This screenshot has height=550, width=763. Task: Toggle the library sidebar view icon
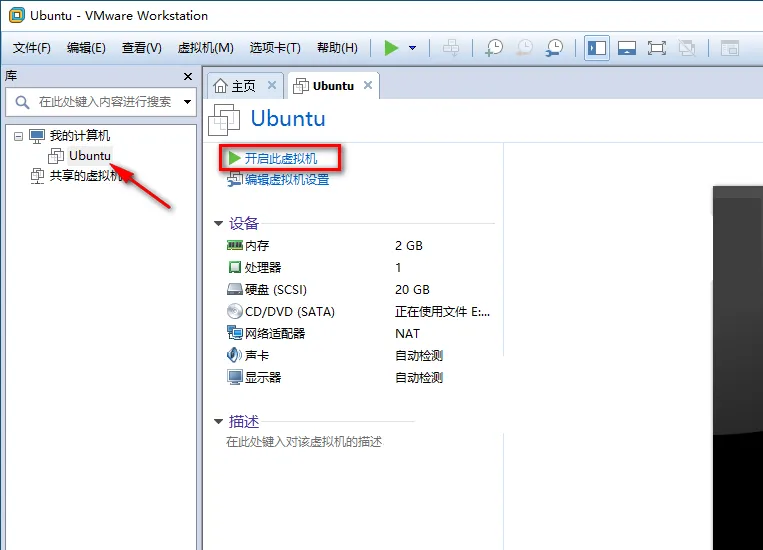click(x=597, y=48)
